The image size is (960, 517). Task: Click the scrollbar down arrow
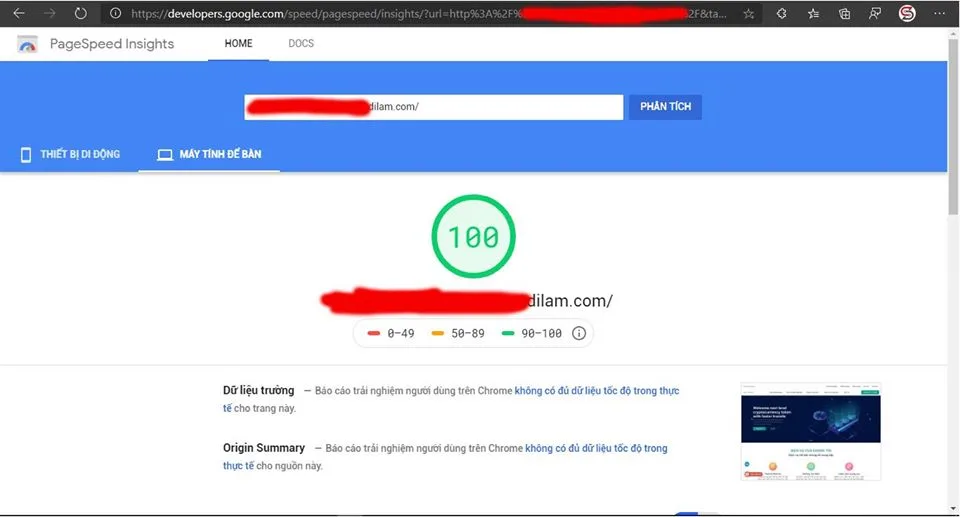point(953,508)
